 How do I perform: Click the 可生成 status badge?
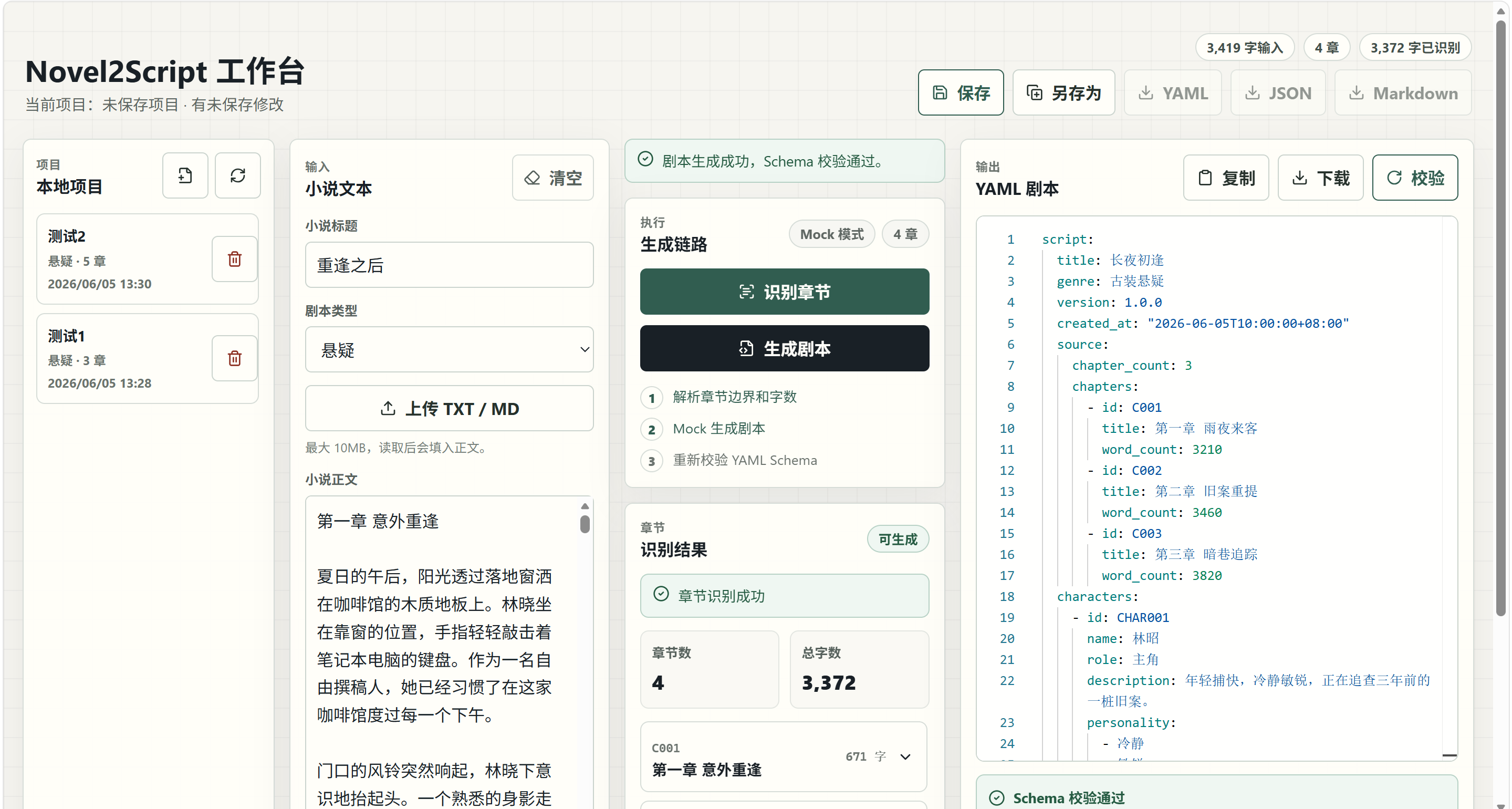tap(898, 539)
